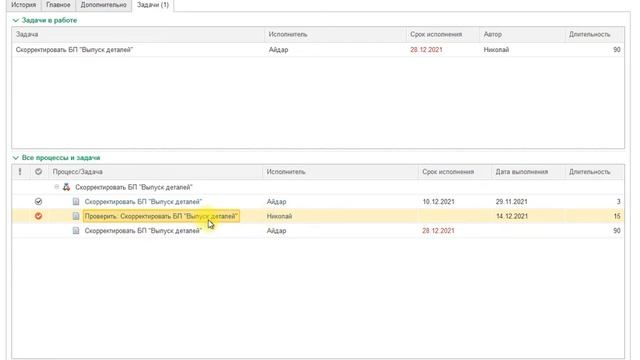Click document icon of task due 28.12.2021 in bottom list
Viewport: 640px width, 360px height.
76,231
